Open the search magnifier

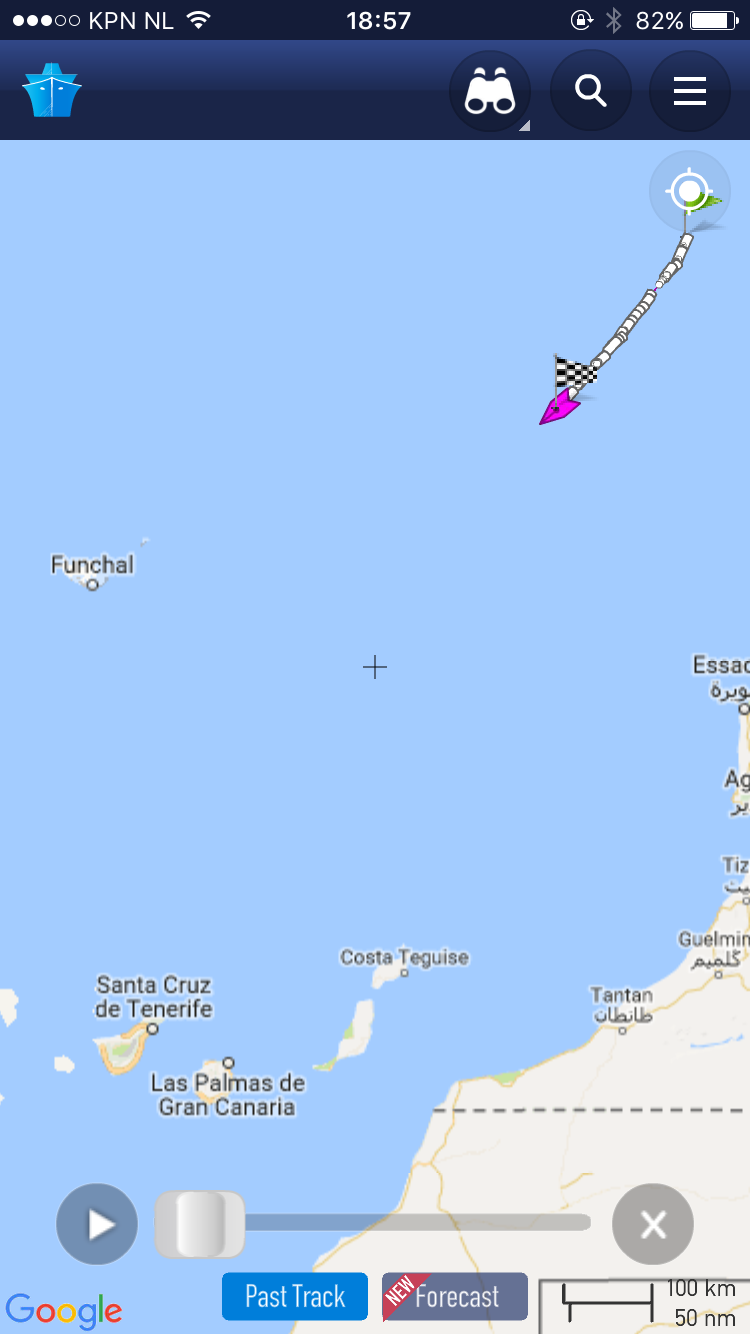(591, 91)
